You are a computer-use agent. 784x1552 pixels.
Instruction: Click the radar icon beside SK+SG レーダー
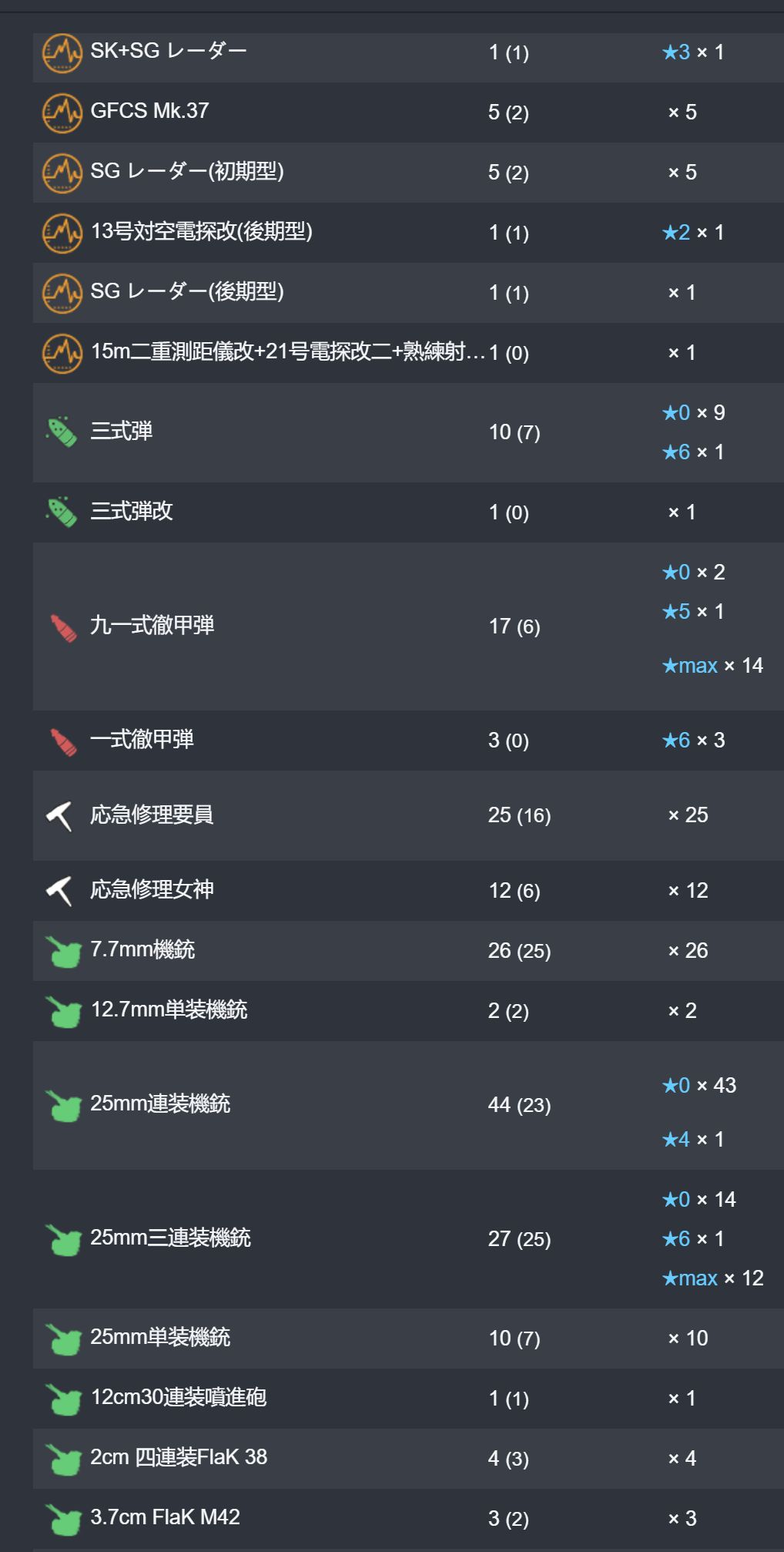click(62, 52)
